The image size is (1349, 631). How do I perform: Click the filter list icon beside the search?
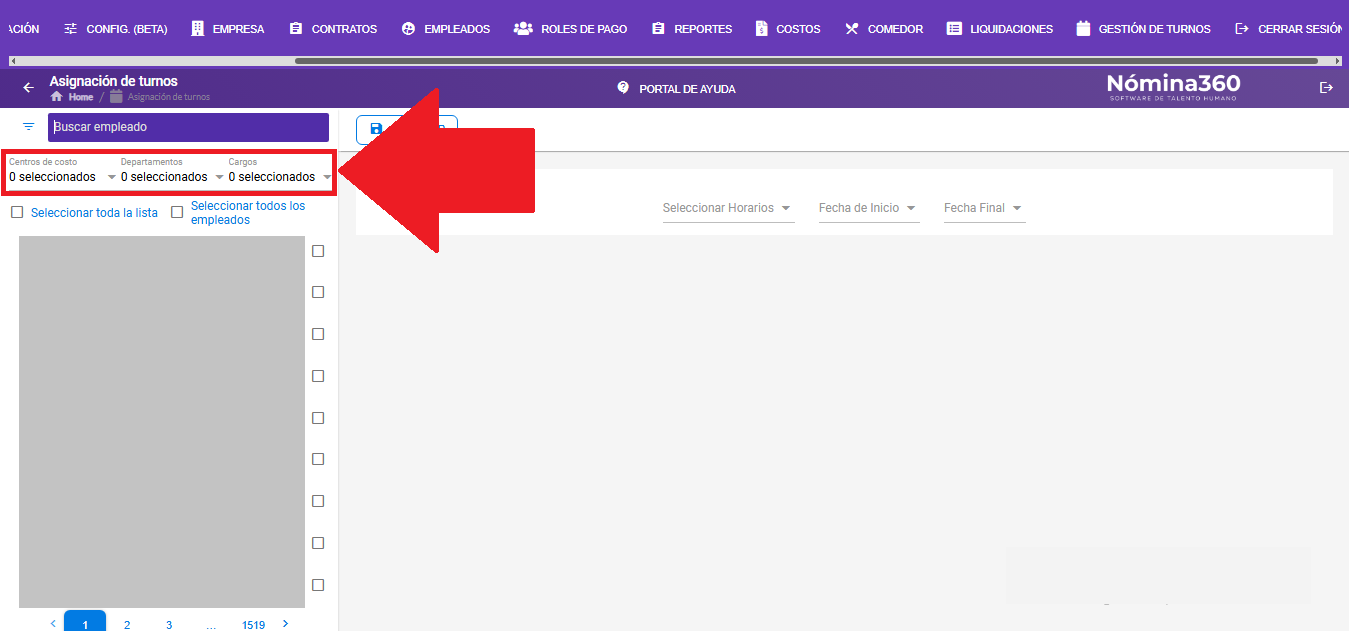(28, 127)
